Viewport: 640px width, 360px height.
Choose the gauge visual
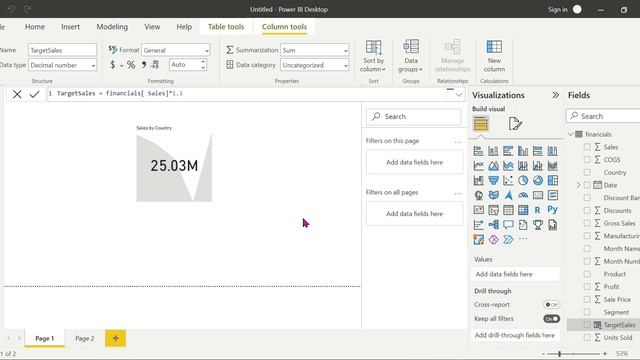coord(523,195)
